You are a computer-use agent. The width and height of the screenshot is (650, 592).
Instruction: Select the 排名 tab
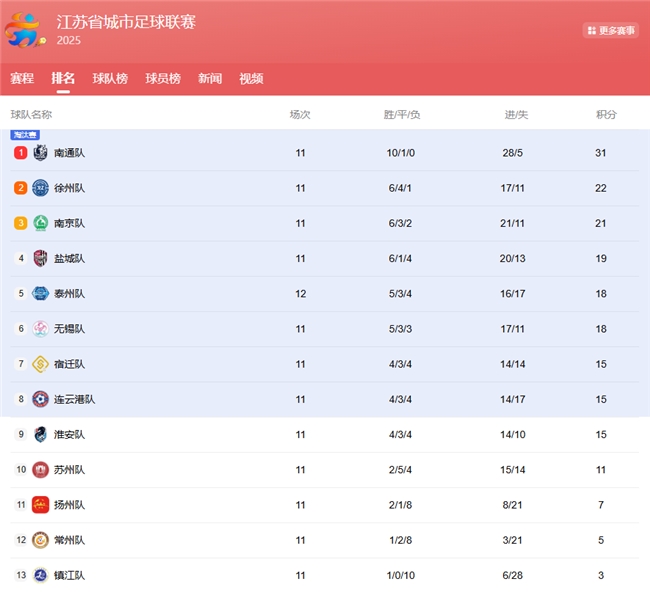(63, 79)
